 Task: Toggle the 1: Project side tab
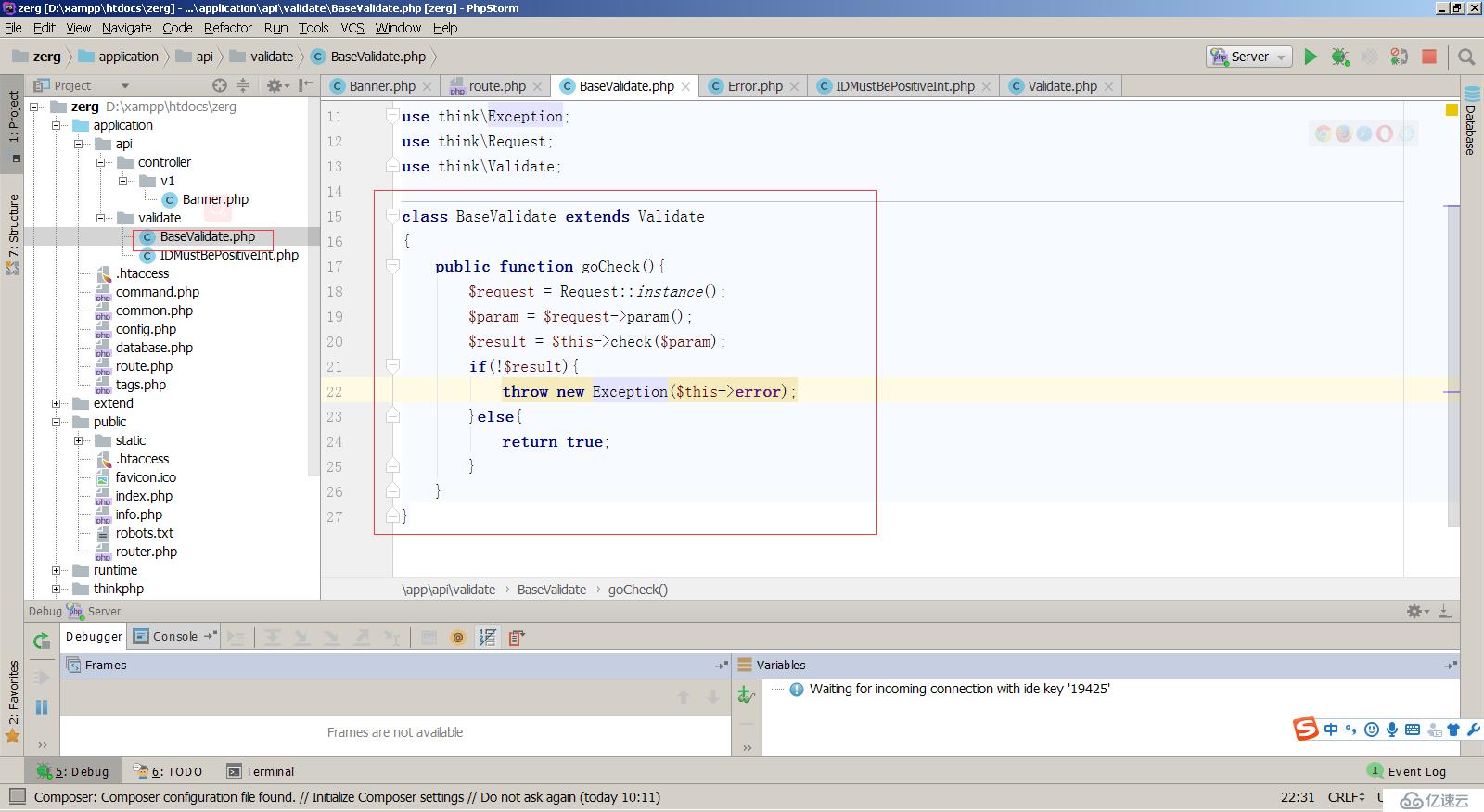[x=13, y=124]
